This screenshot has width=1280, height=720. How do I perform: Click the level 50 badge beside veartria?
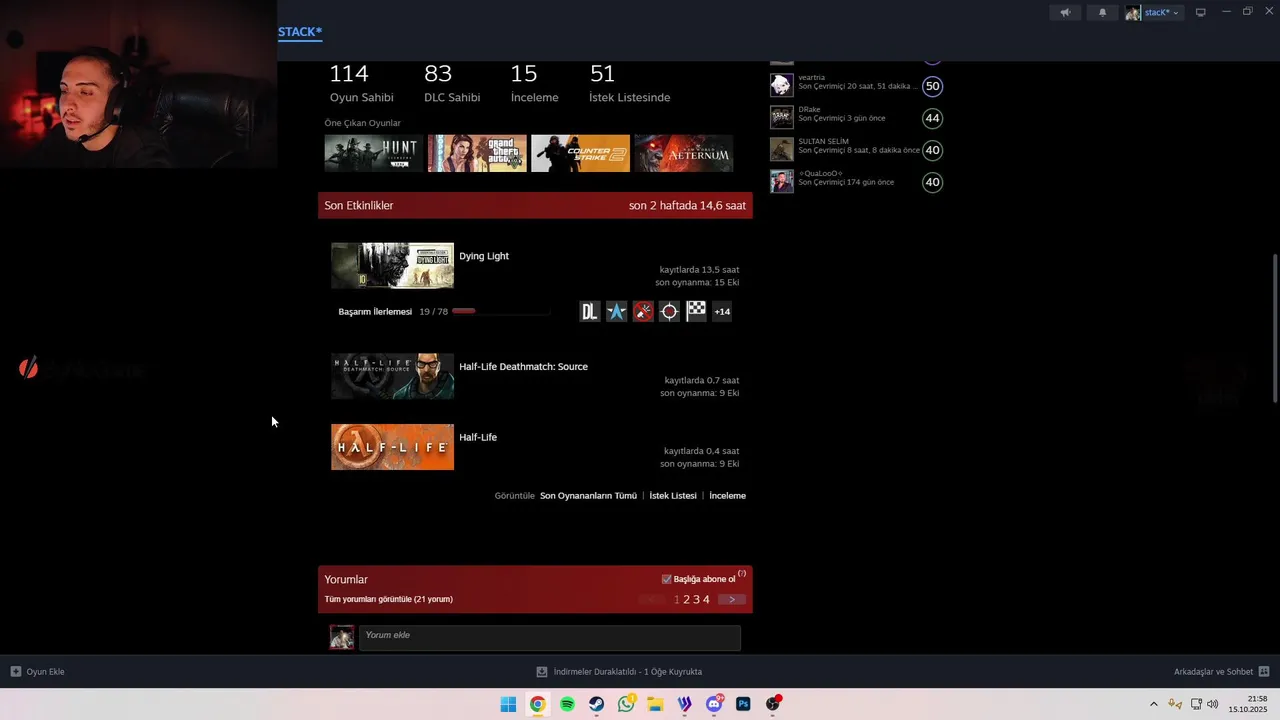pyautogui.click(x=932, y=86)
